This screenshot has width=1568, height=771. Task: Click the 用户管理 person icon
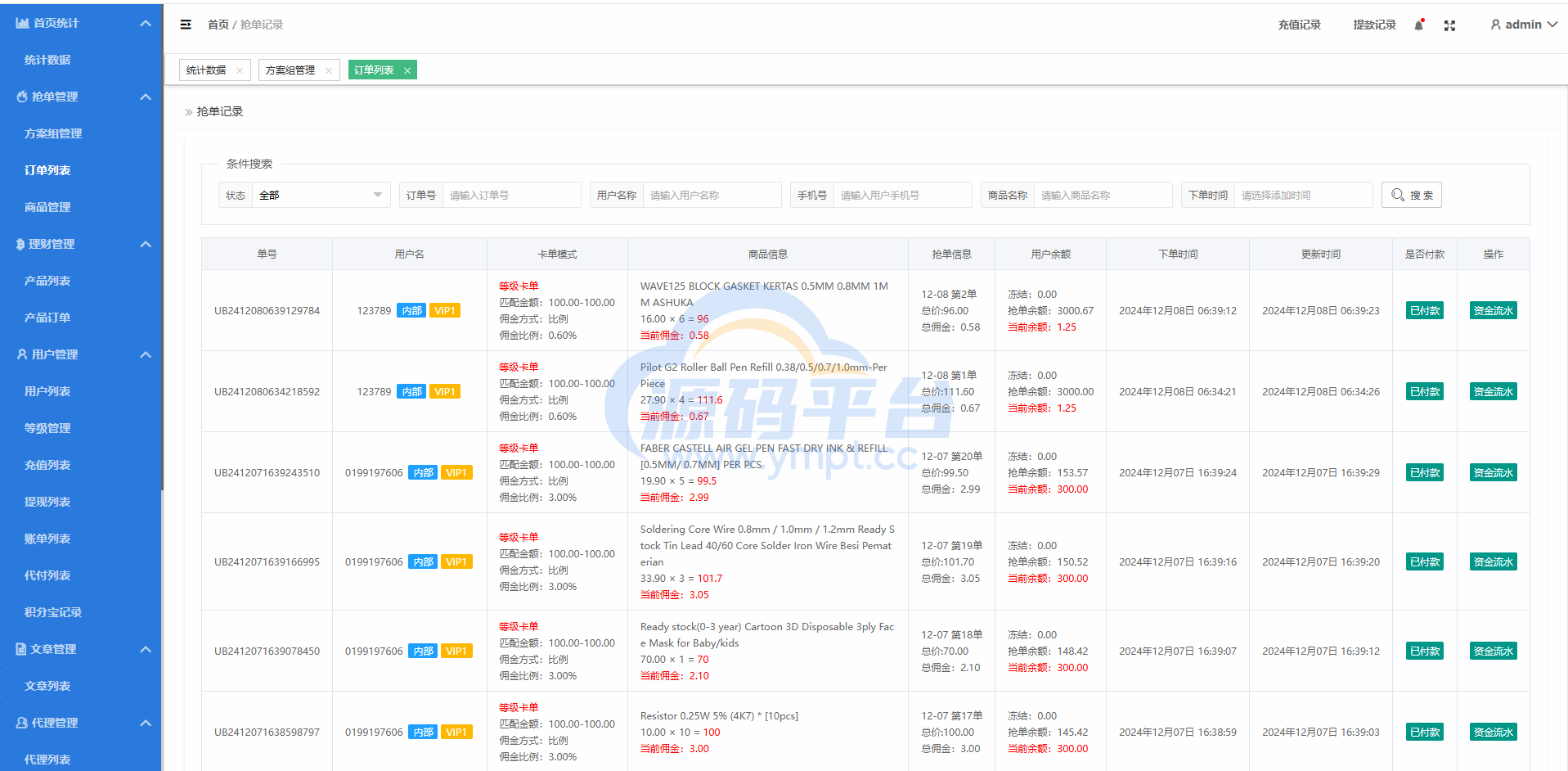point(22,354)
